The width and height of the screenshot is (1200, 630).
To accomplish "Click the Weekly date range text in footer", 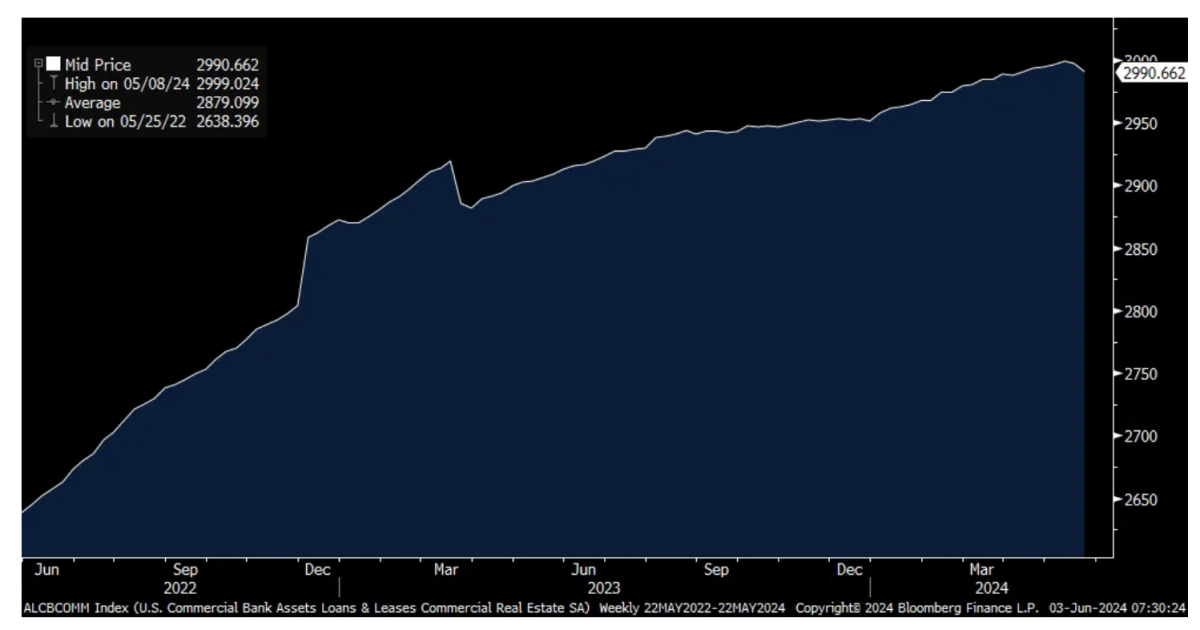I will [x=693, y=607].
